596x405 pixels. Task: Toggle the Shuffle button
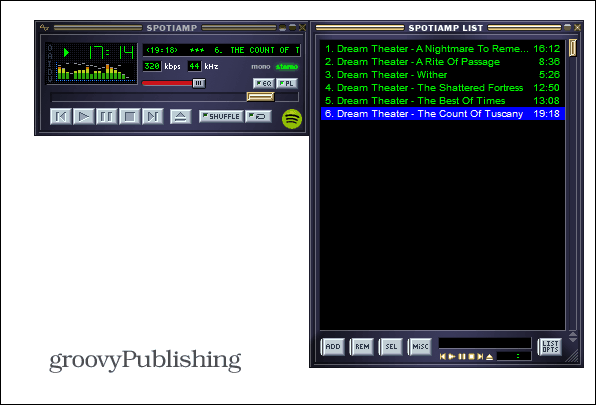(x=221, y=116)
